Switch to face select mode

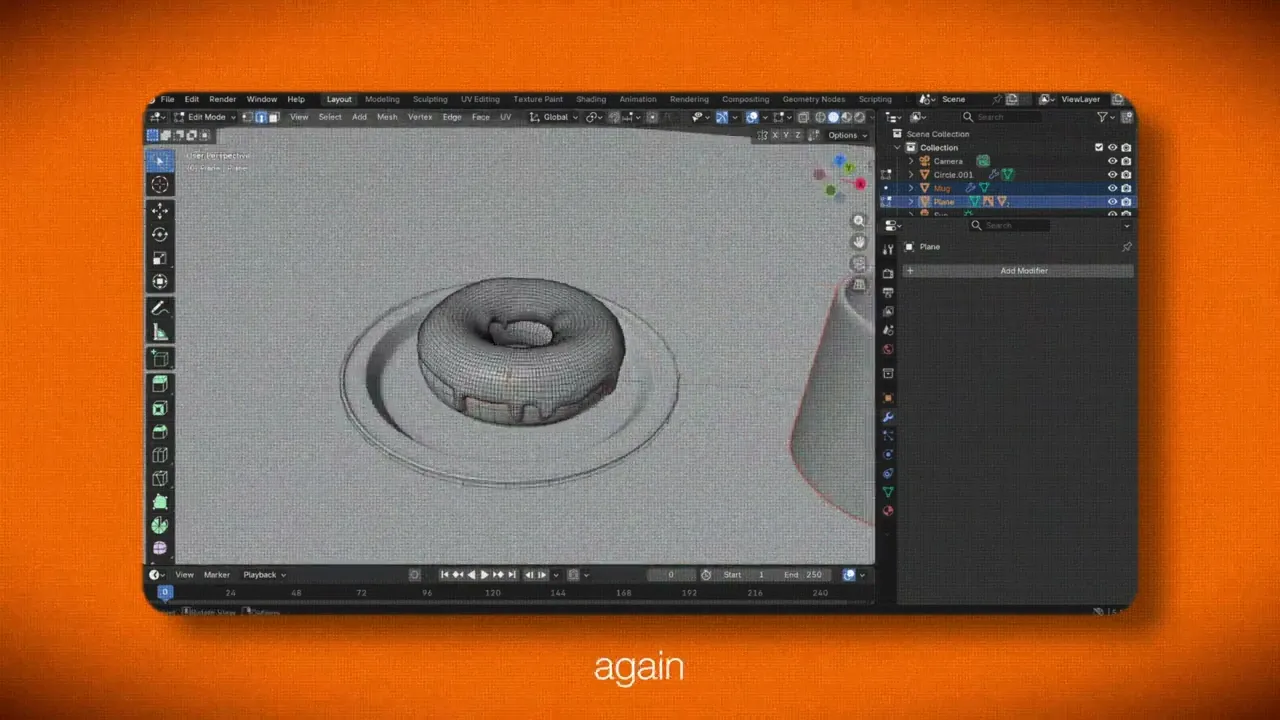(x=272, y=117)
